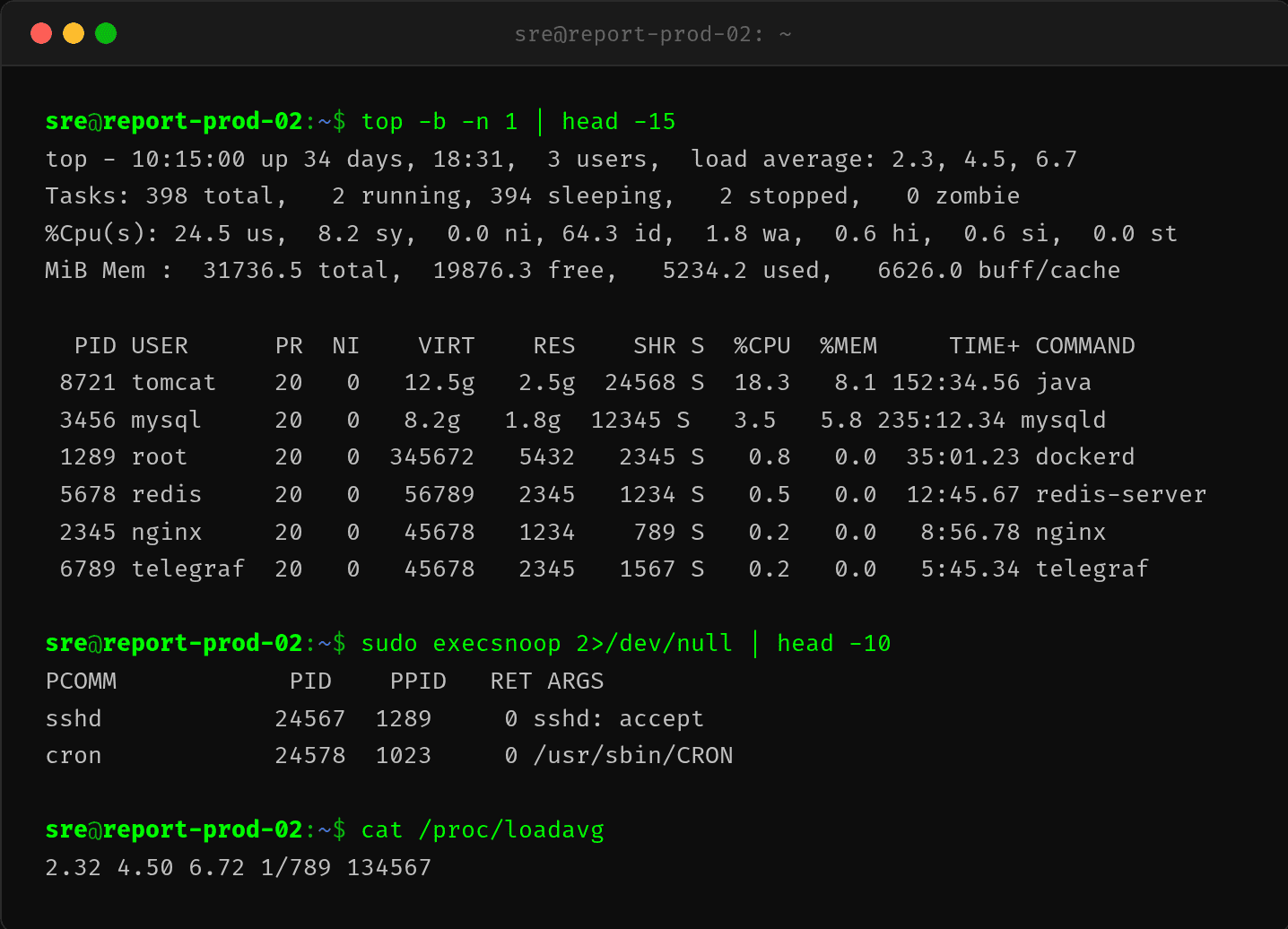
Task: Click the 8:56.78 time value
Action: pos(970,533)
